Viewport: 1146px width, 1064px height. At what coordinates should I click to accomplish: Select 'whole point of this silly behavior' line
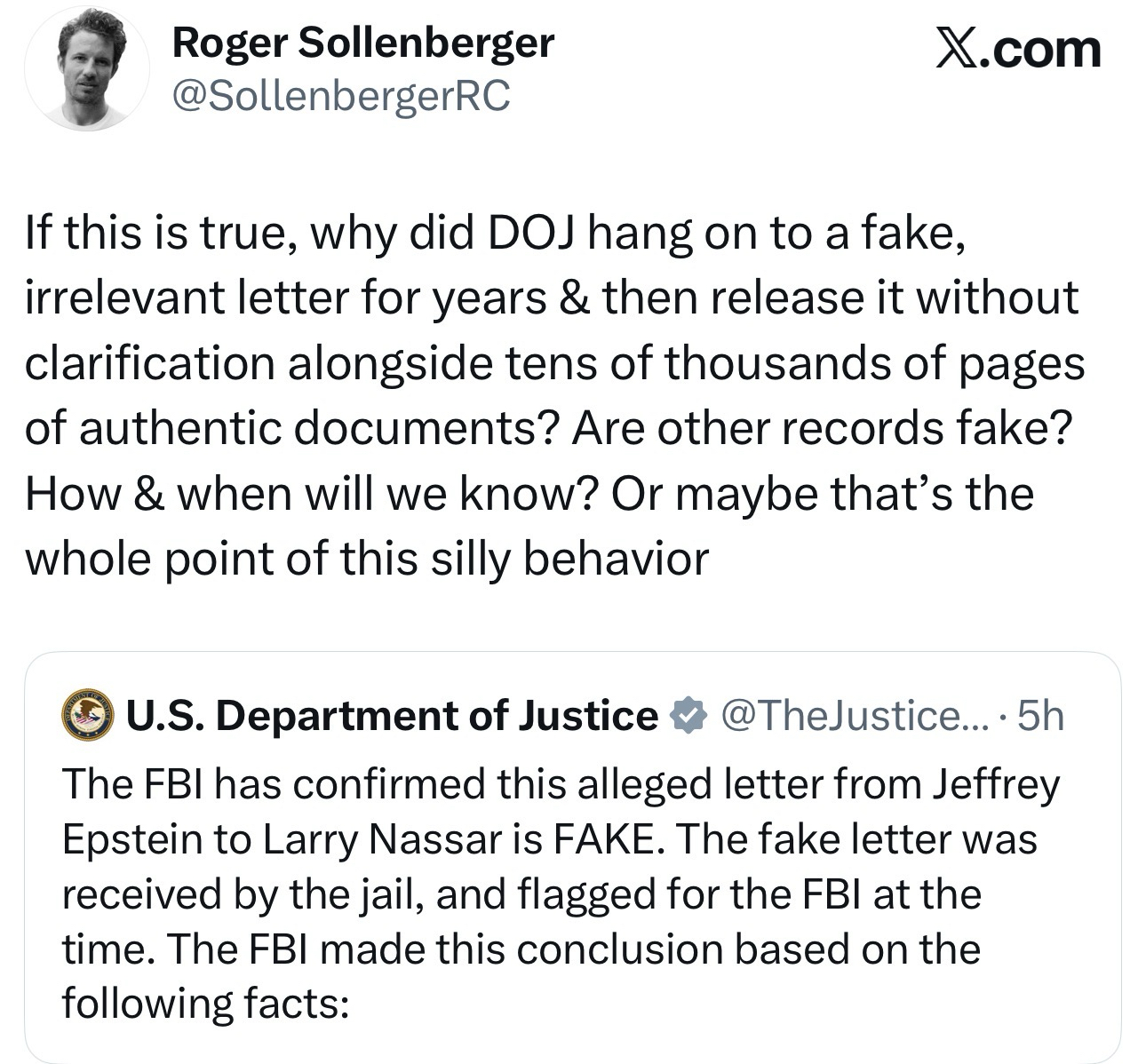pos(366,559)
